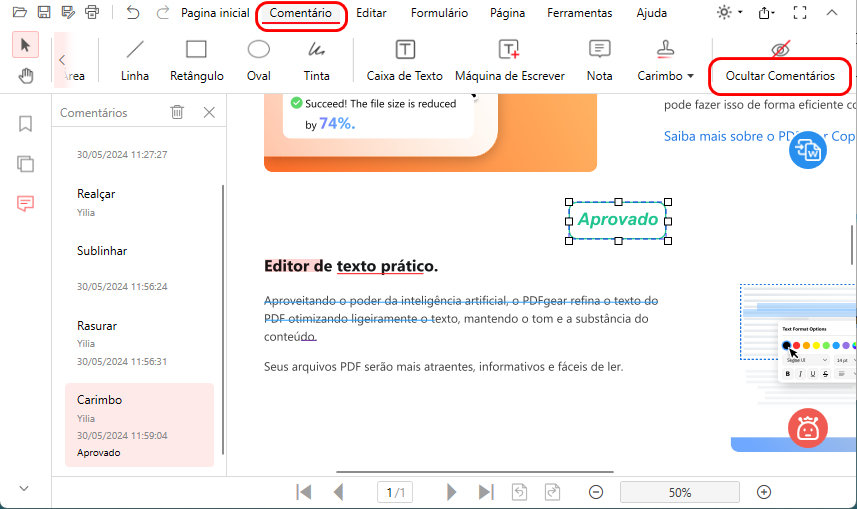
Task: Insert a Nota comment
Action: click(600, 61)
